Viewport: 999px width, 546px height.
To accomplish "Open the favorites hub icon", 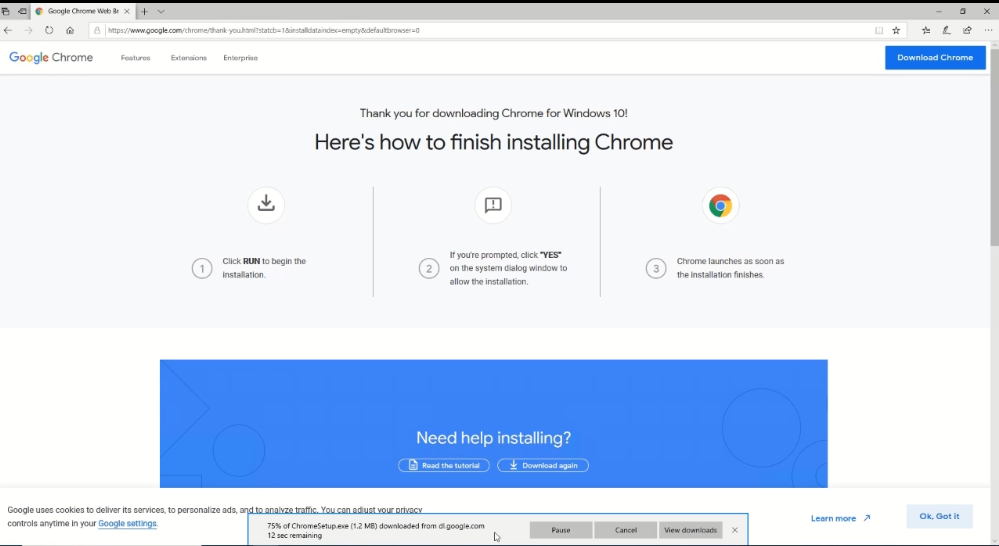I will [x=926, y=30].
